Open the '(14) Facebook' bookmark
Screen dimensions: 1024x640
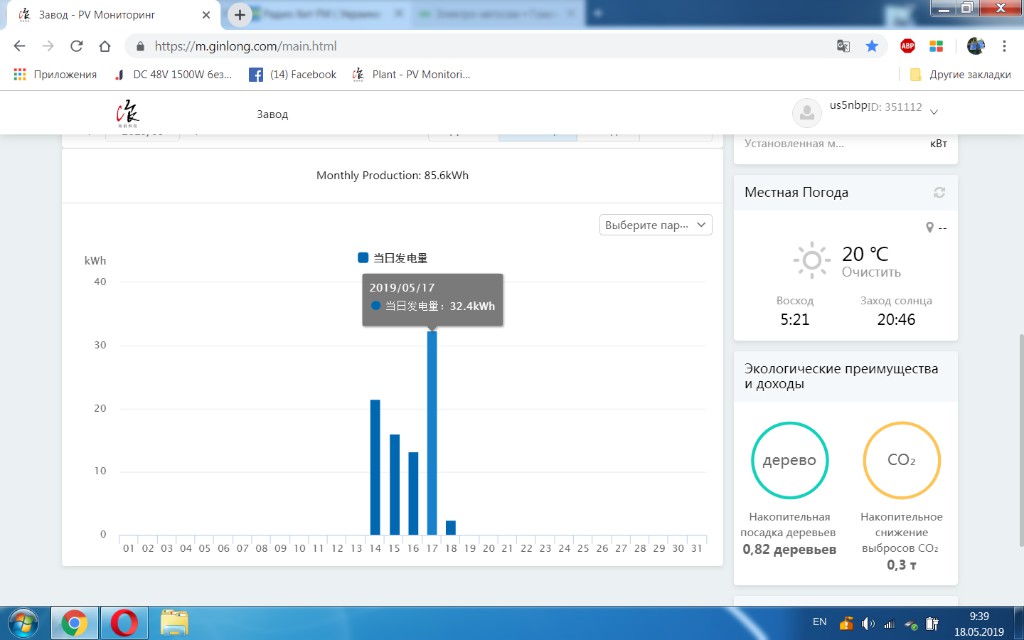click(x=293, y=74)
